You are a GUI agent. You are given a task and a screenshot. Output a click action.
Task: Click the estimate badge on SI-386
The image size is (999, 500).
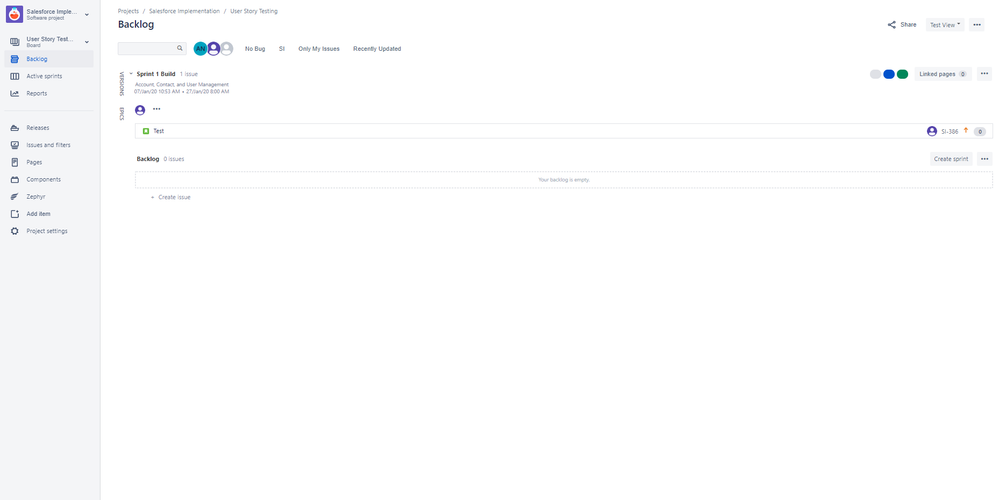pos(980,132)
